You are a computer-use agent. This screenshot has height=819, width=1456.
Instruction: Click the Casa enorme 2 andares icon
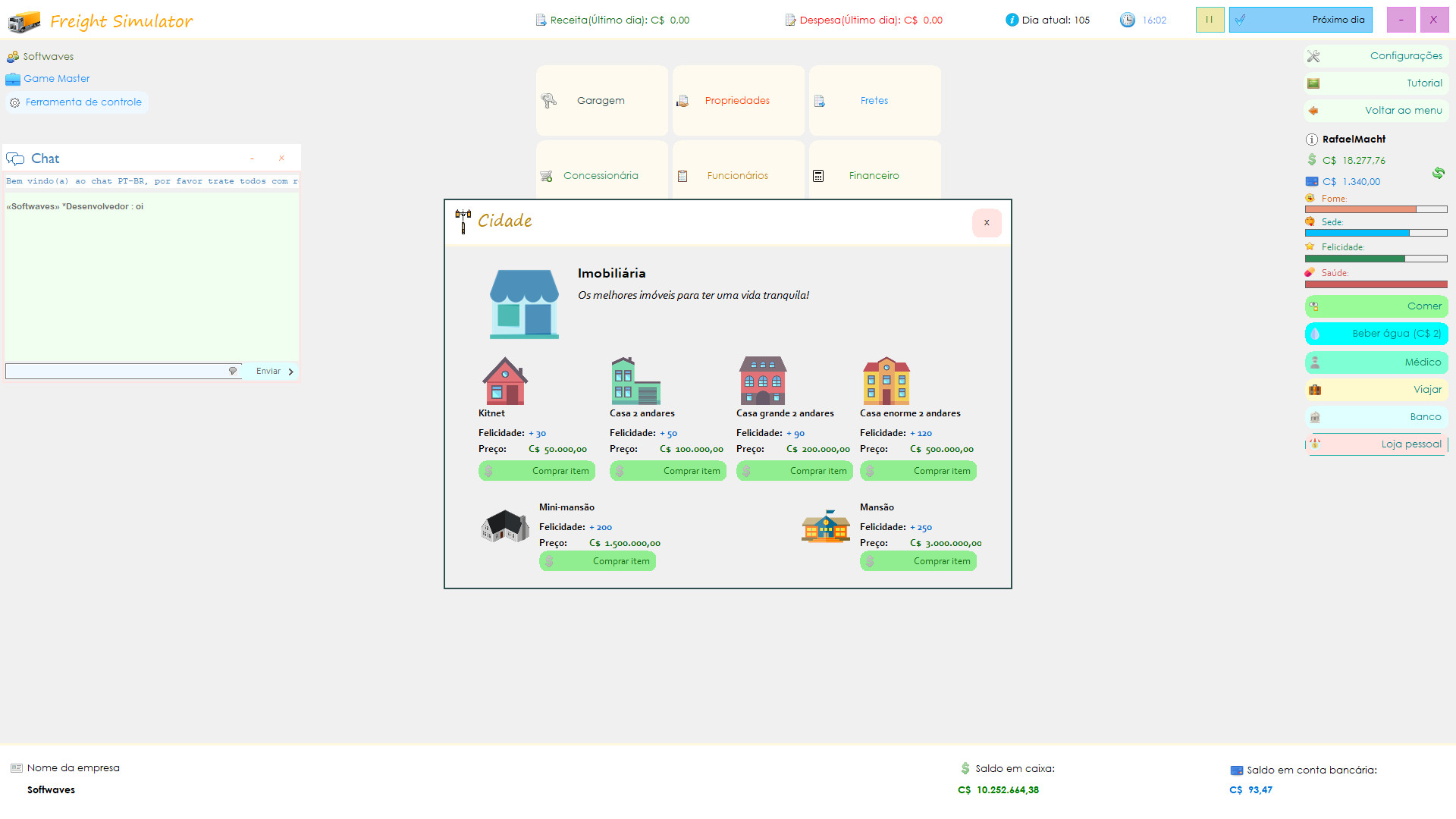tap(886, 381)
